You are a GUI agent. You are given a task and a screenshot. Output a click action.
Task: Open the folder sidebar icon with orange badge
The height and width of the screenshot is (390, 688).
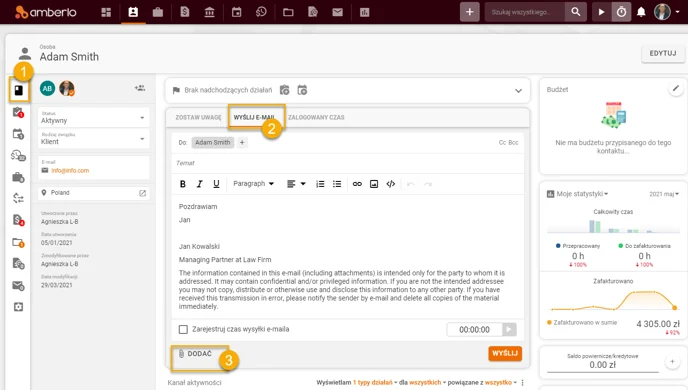point(18,242)
